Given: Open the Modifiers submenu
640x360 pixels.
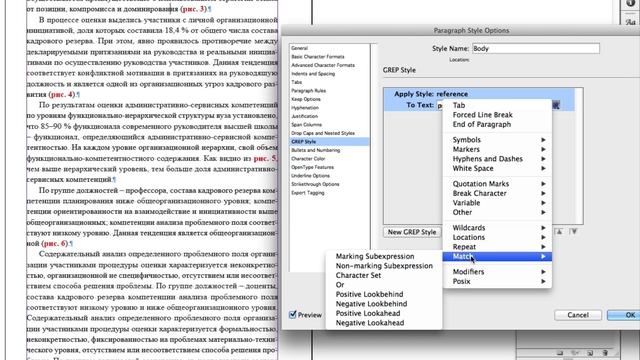Looking at the screenshot, I should 497,272.
